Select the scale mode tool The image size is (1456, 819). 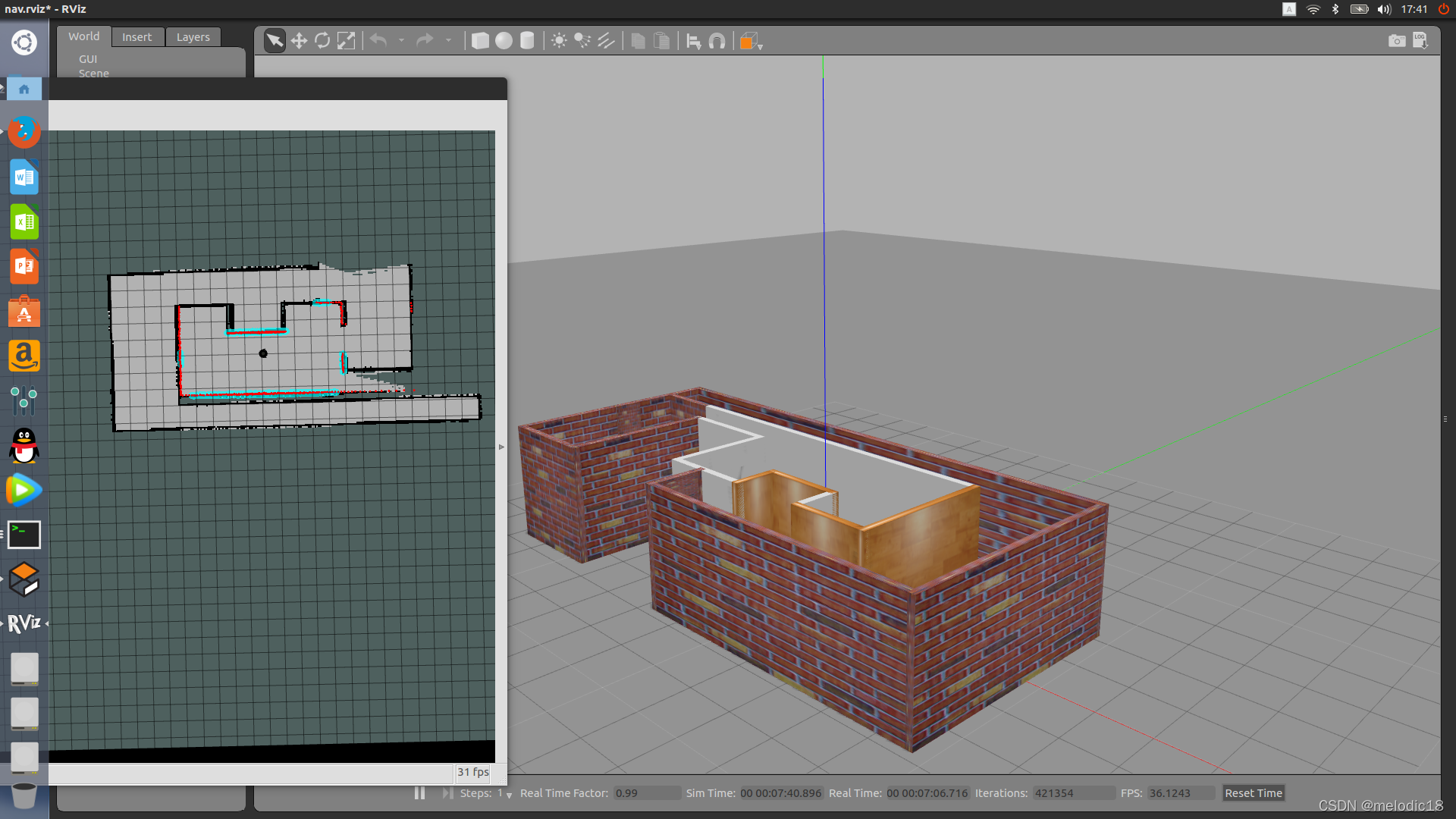346,41
